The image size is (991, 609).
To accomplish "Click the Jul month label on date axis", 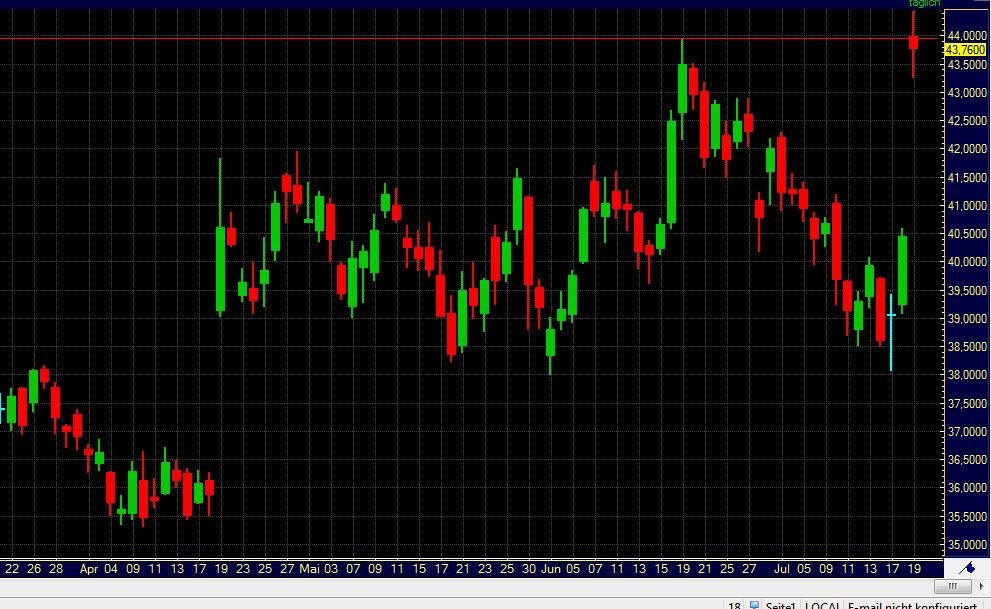I will tap(782, 569).
